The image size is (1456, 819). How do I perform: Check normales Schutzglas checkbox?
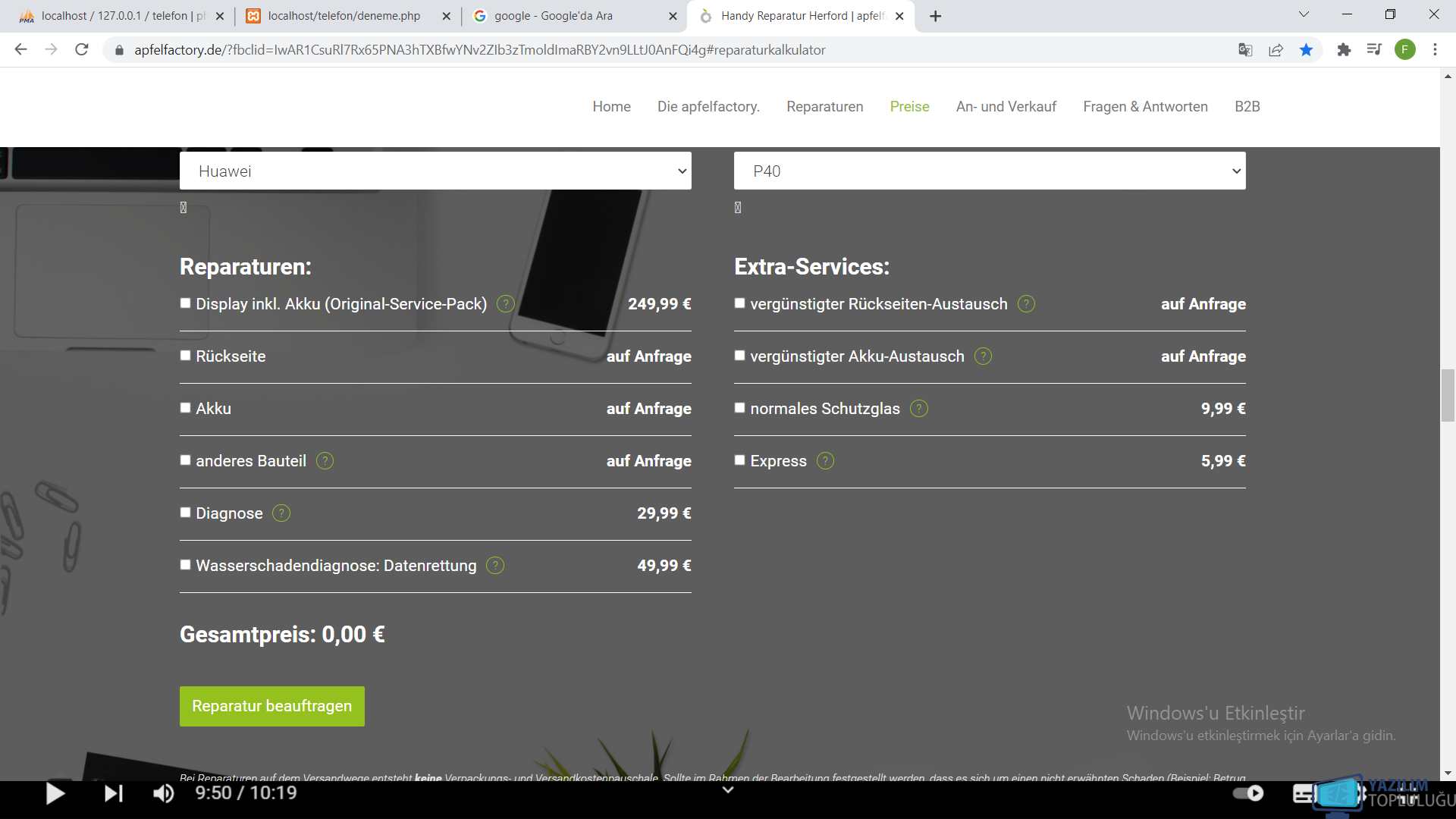739,408
